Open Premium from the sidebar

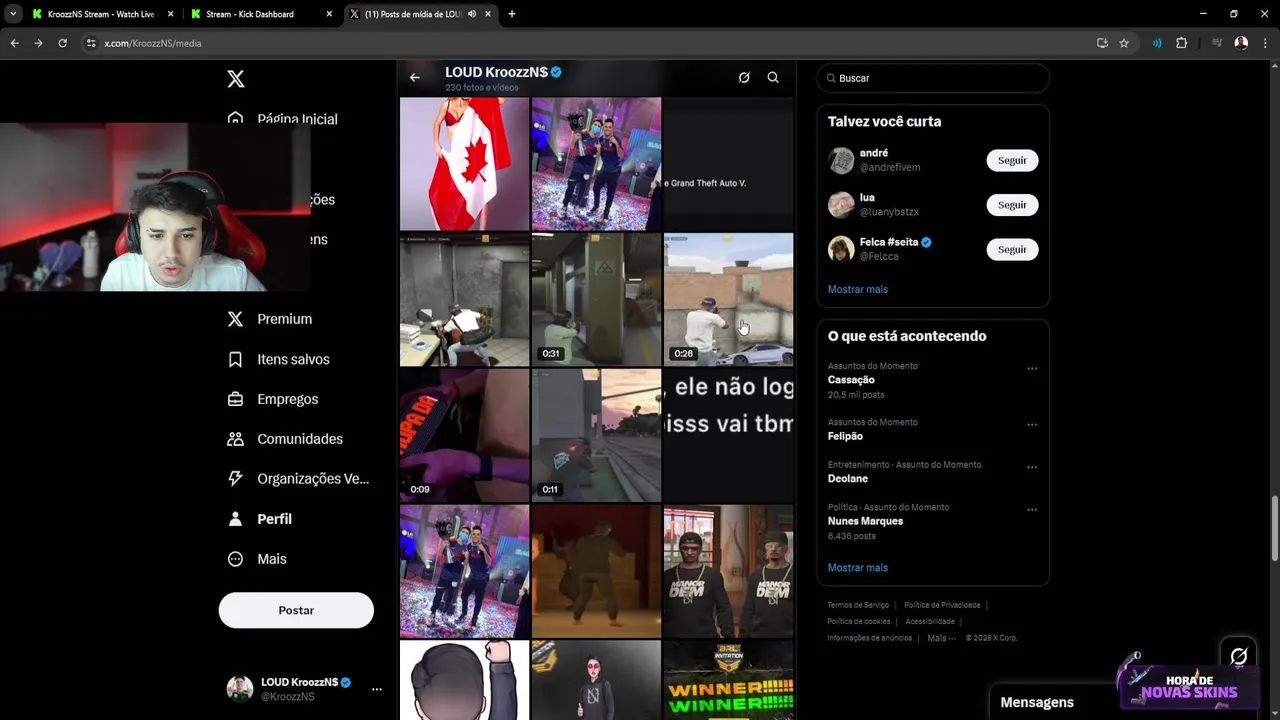click(x=270, y=319)
